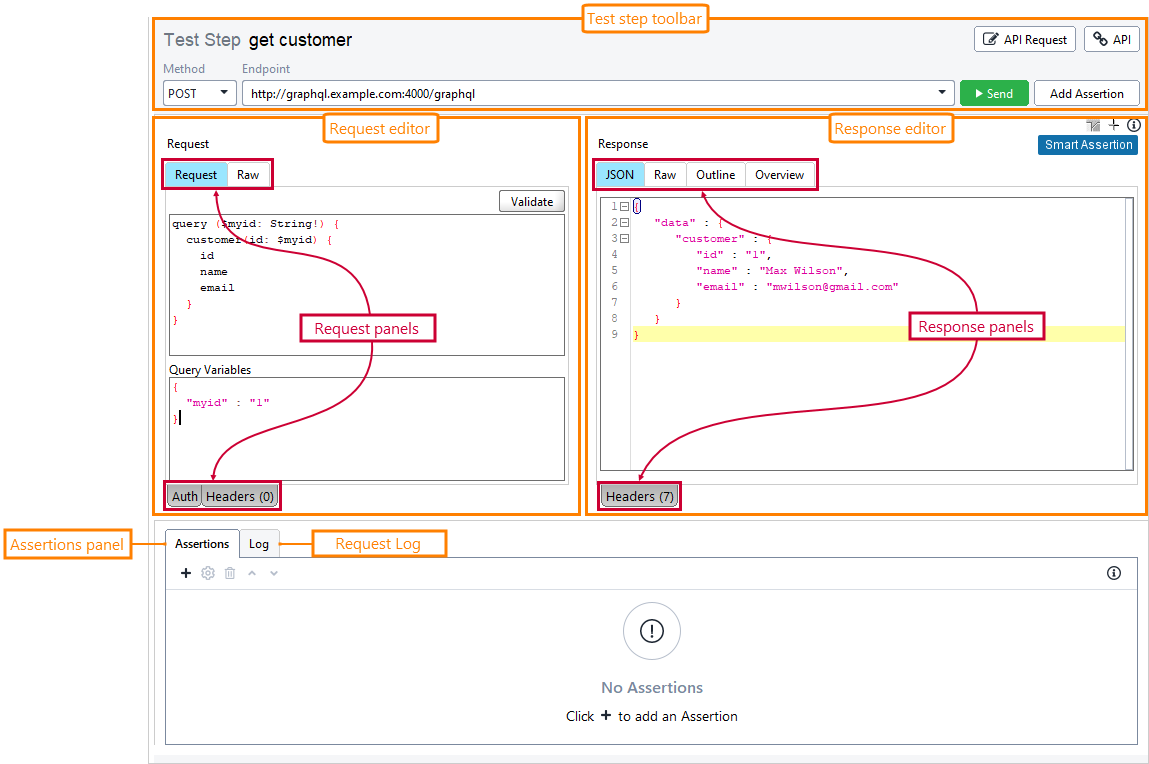
Task: Click the "myid" : "1" variable line
Action: pos(228,402)
